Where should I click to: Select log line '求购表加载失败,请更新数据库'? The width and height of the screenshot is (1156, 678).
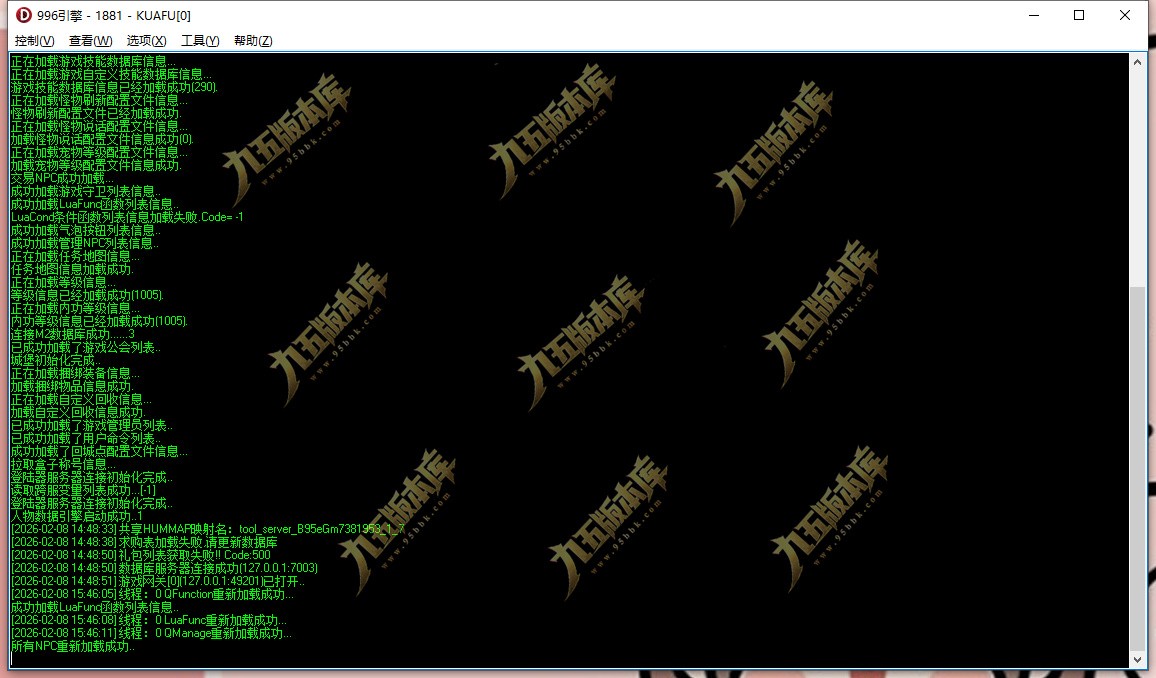pyautogui.click(x=144, y=542)
